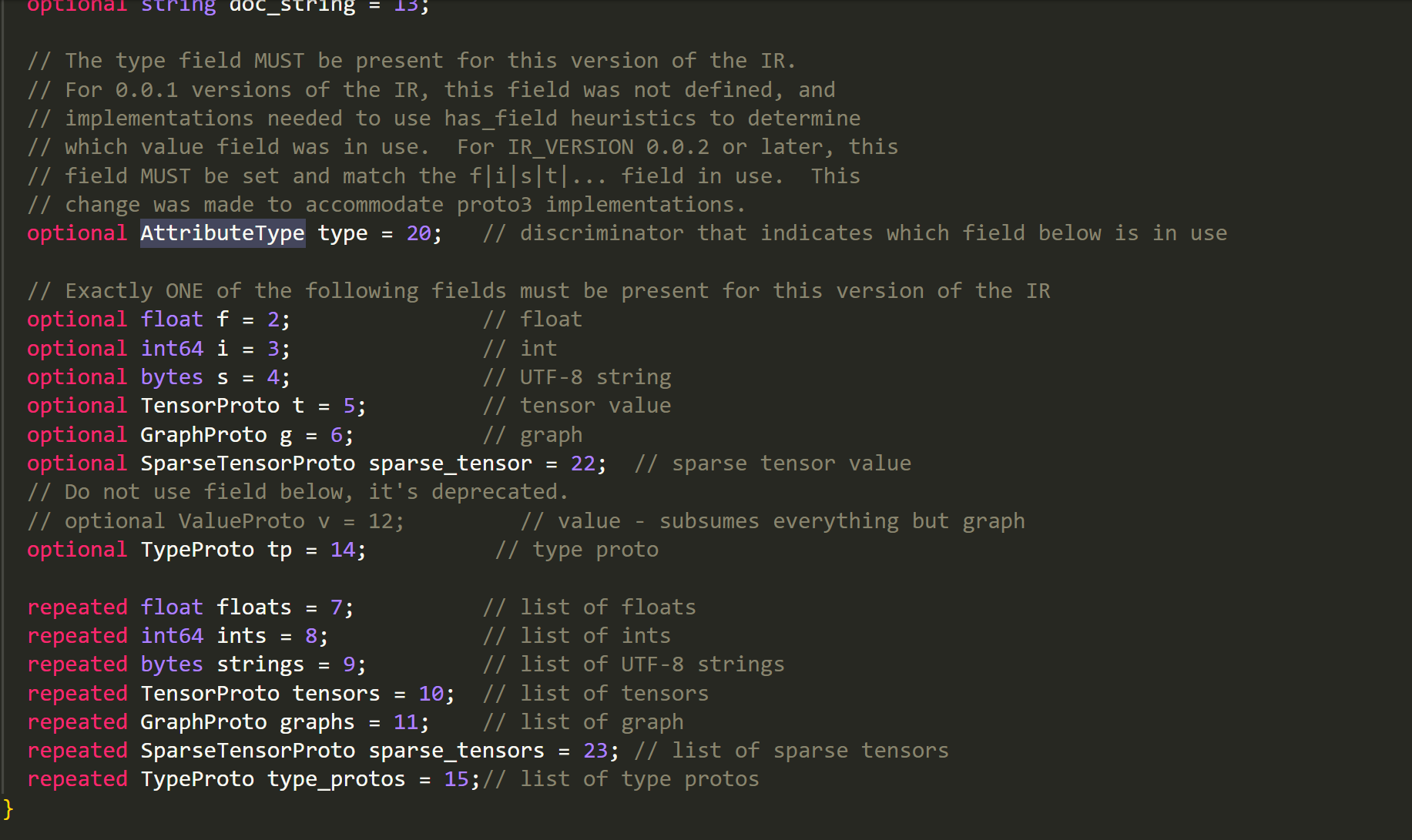Click the sparse_tensors repeated field name
The image size is (1412, 840).
tap(456, 751)
